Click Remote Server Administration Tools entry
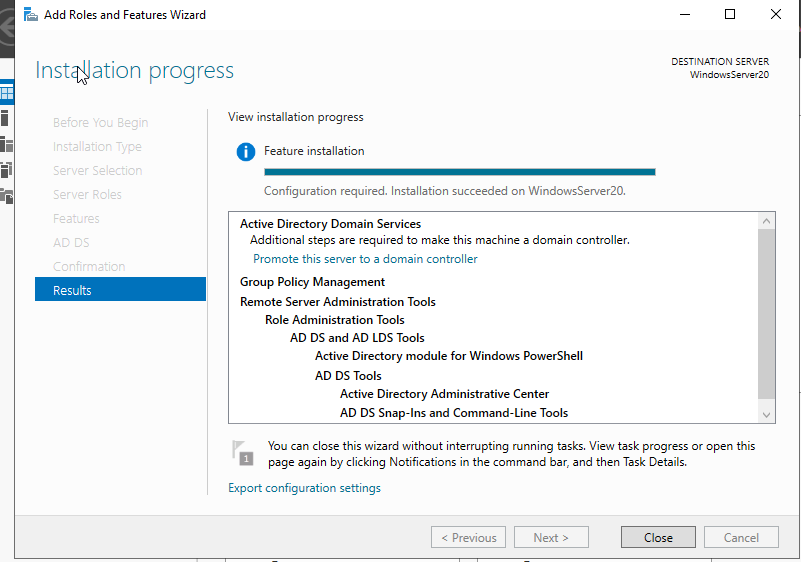 pos(338,302)
